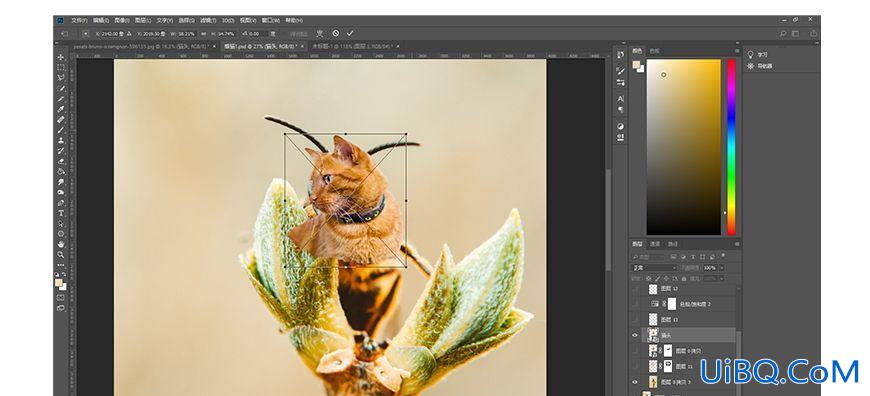Open the Learn panel lightbulb icon
870x396 pixels.
click(751, 54)
